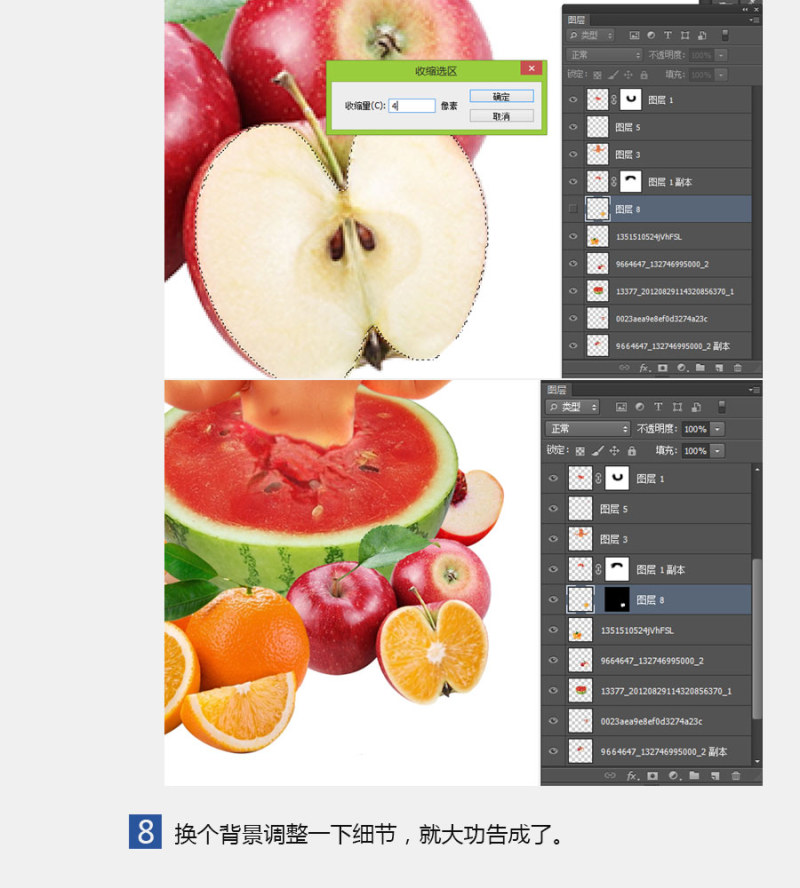The width and height of the screenshot is (800, 888).
Task: Hide layer 1351510524jVhFSL in watermelon-side panel
Action: 553,630
